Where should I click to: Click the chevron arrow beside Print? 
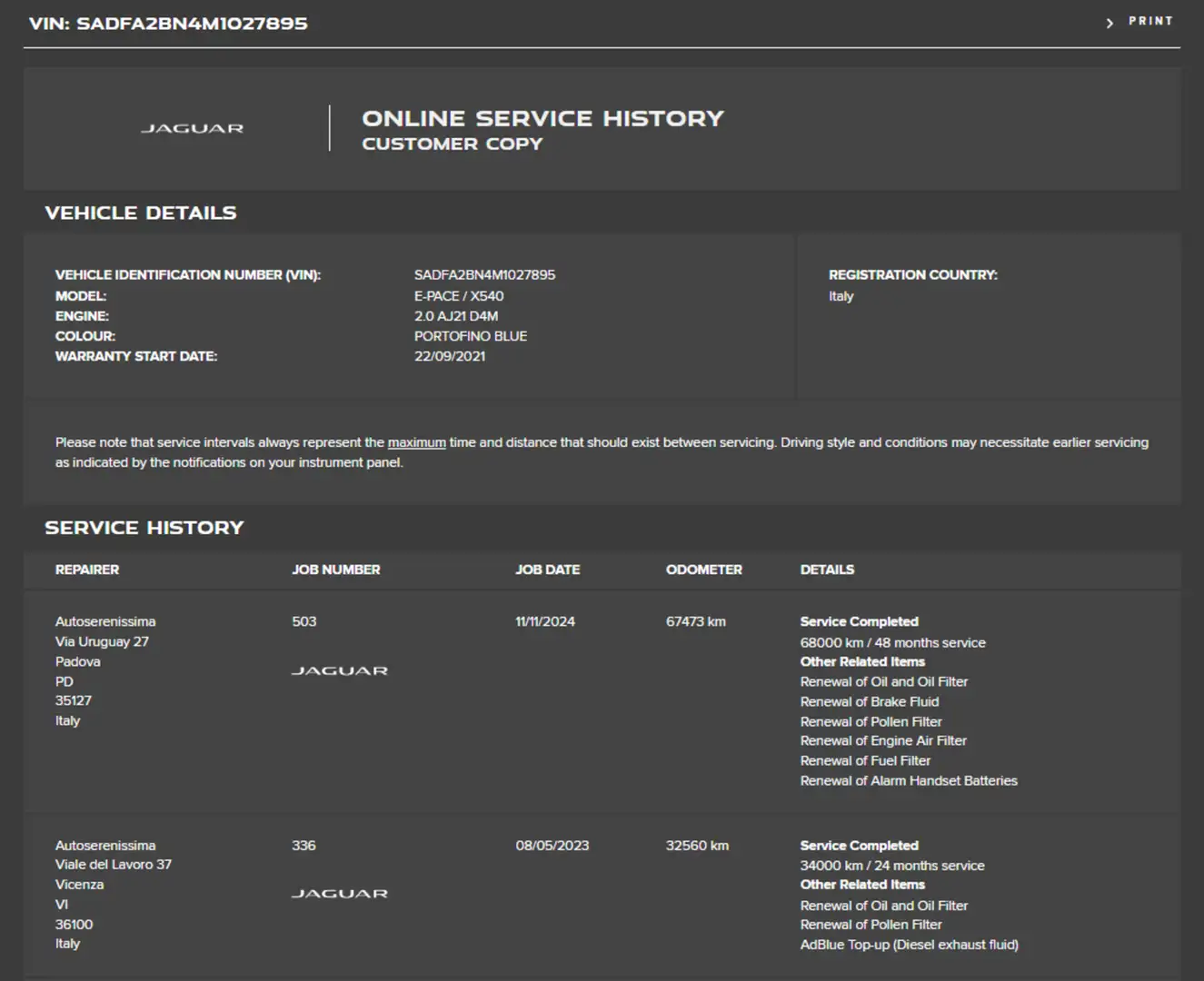(x=1109, y=23)
